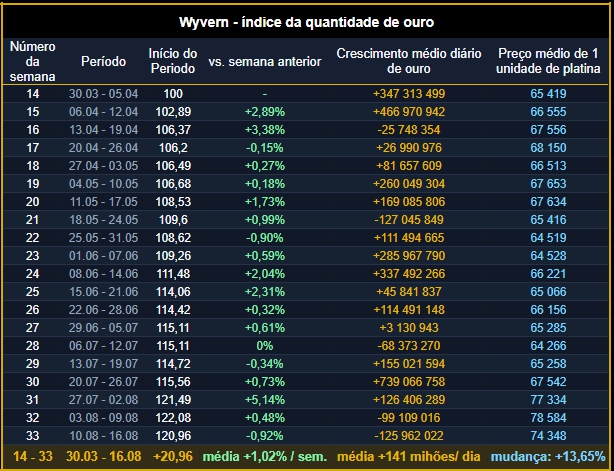Click platinum price '66 221'
This screenshot has height=471, width=614.
(548, 274)
